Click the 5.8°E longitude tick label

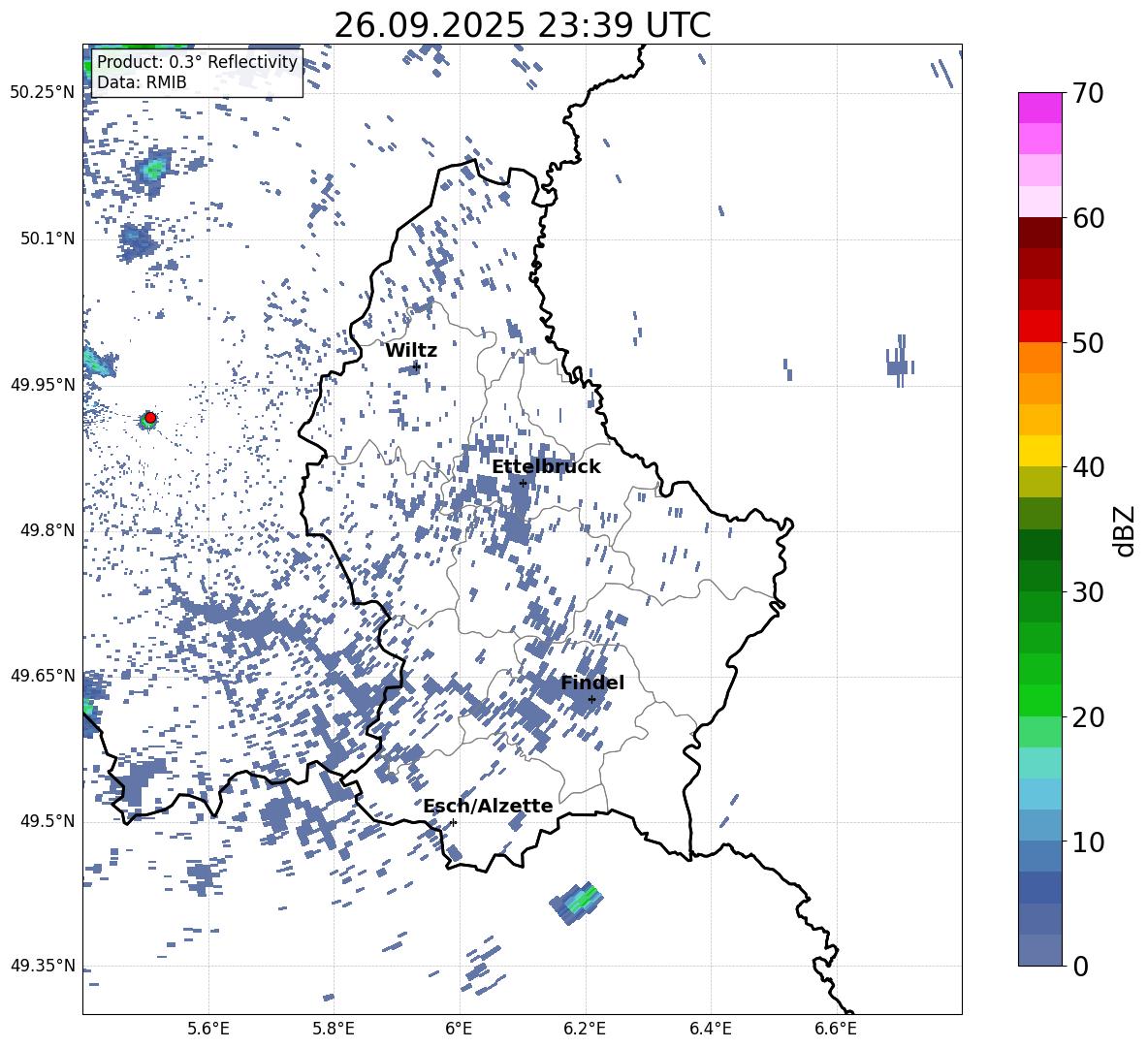pos(334,1029)
